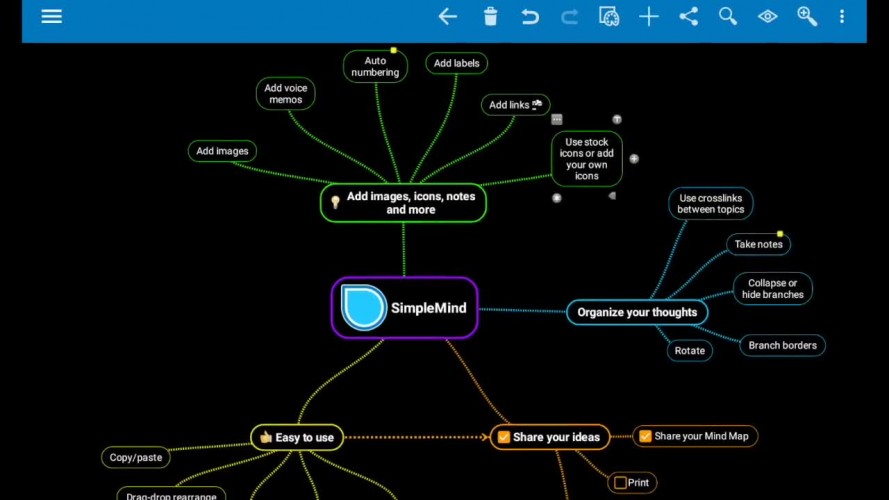
Task: Uncheck the Share your Mind Map checkbox
Action: point(645,436)
